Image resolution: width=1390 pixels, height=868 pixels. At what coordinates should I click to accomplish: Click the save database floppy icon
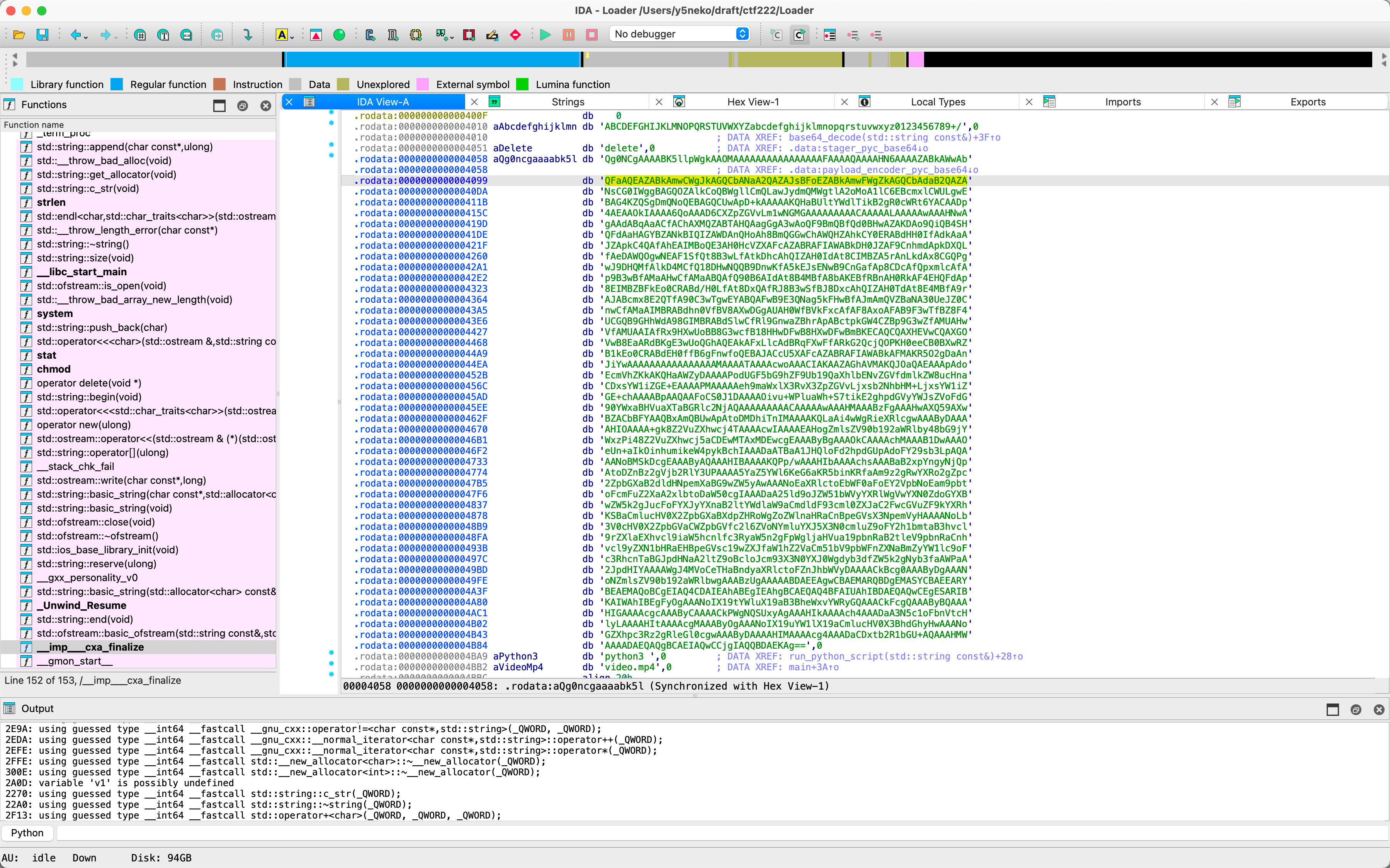42,35
